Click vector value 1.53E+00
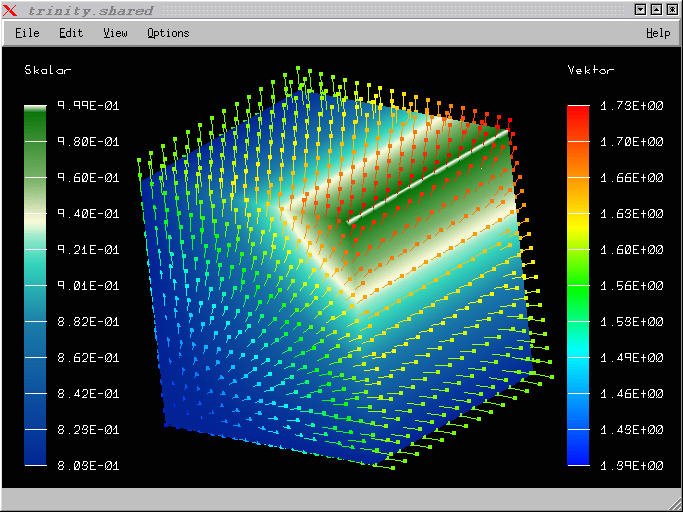683x512 pixels. point(632,322)
